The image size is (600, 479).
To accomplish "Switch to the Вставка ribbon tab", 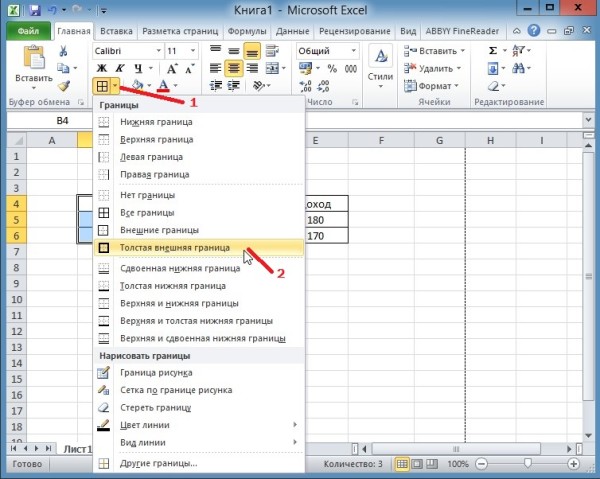I will click(x=116, y=31).
